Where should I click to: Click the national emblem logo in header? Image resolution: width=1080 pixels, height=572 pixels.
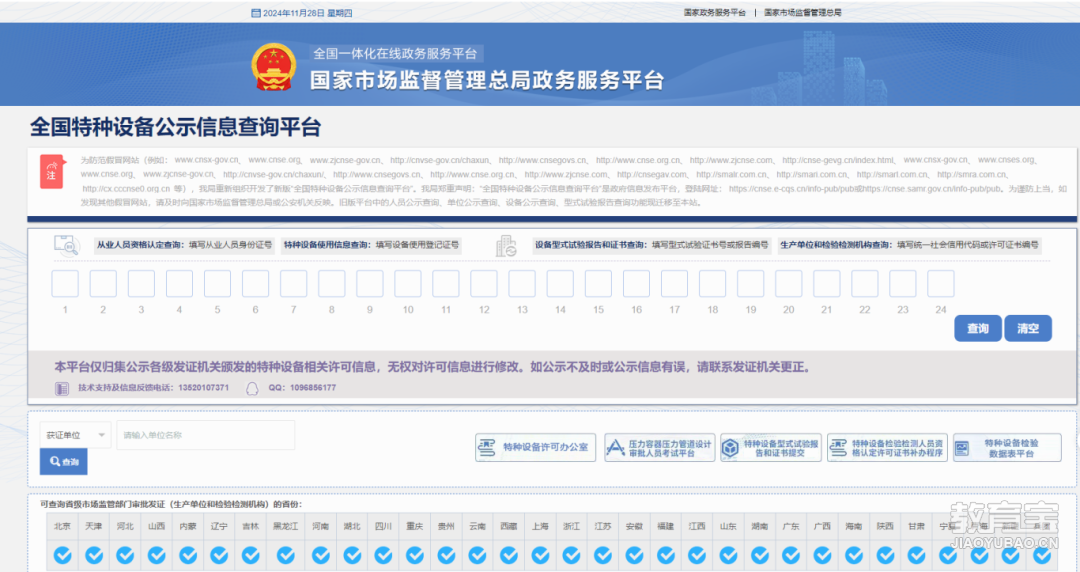(x=274, y=68)
